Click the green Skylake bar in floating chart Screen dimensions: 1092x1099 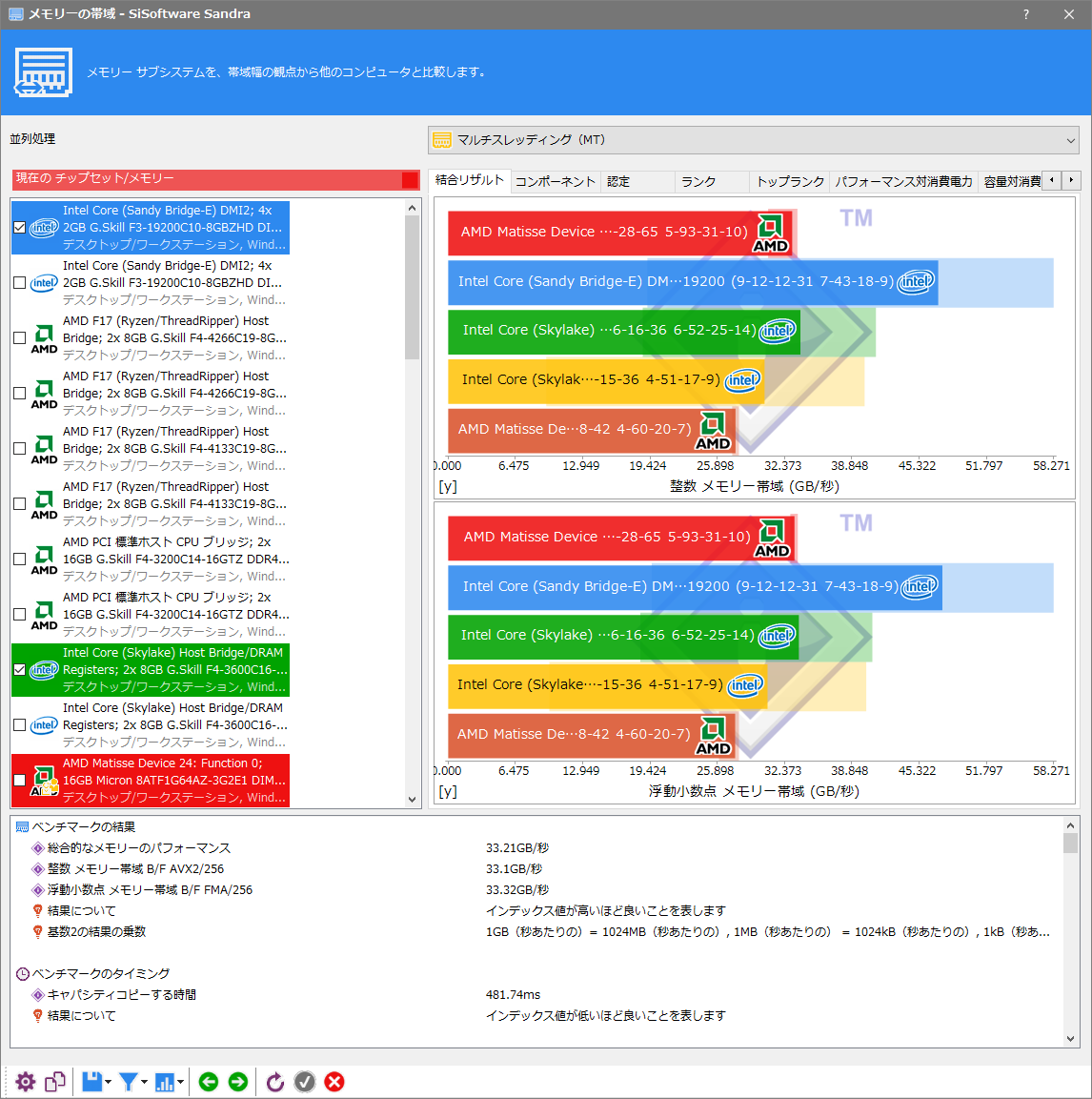[x=623, y=637]
